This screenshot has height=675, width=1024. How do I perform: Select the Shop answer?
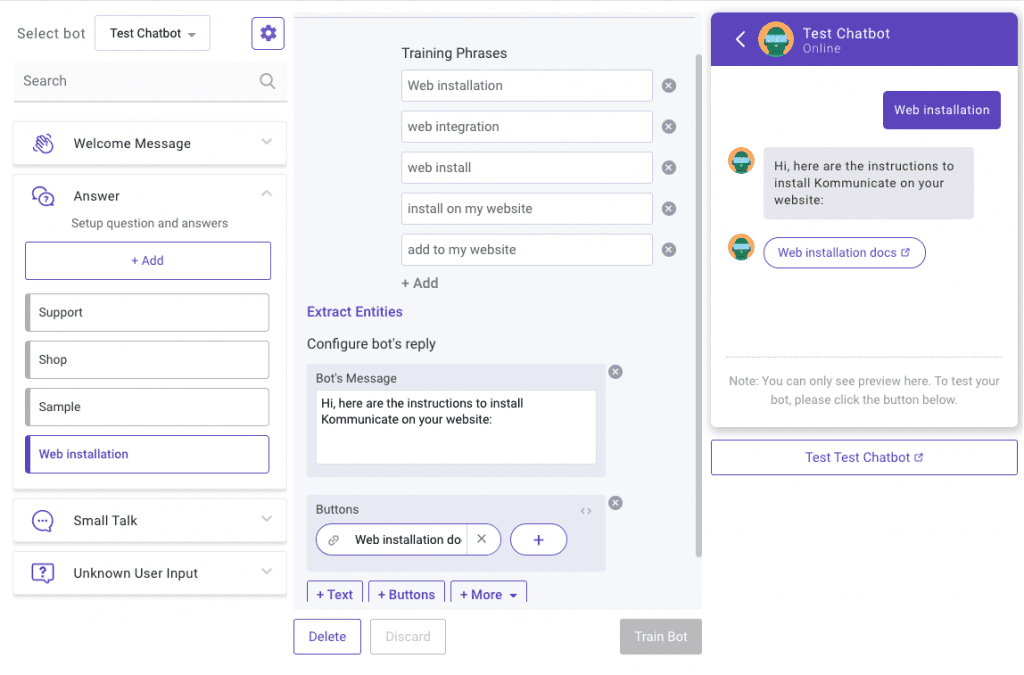pyautogui.click(x=147, y=360)
